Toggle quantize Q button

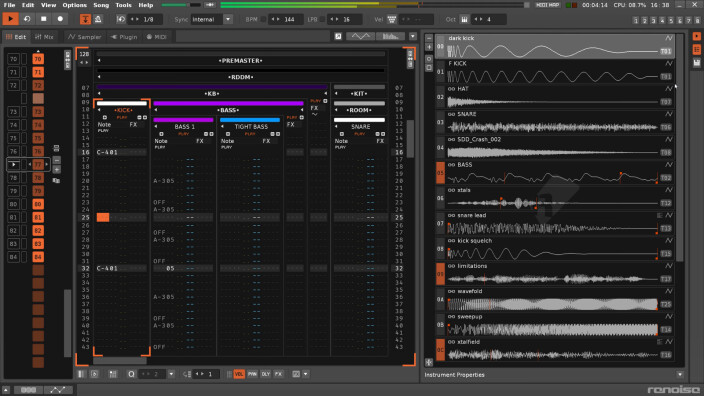pyautogui.click(x=131, y=374)
